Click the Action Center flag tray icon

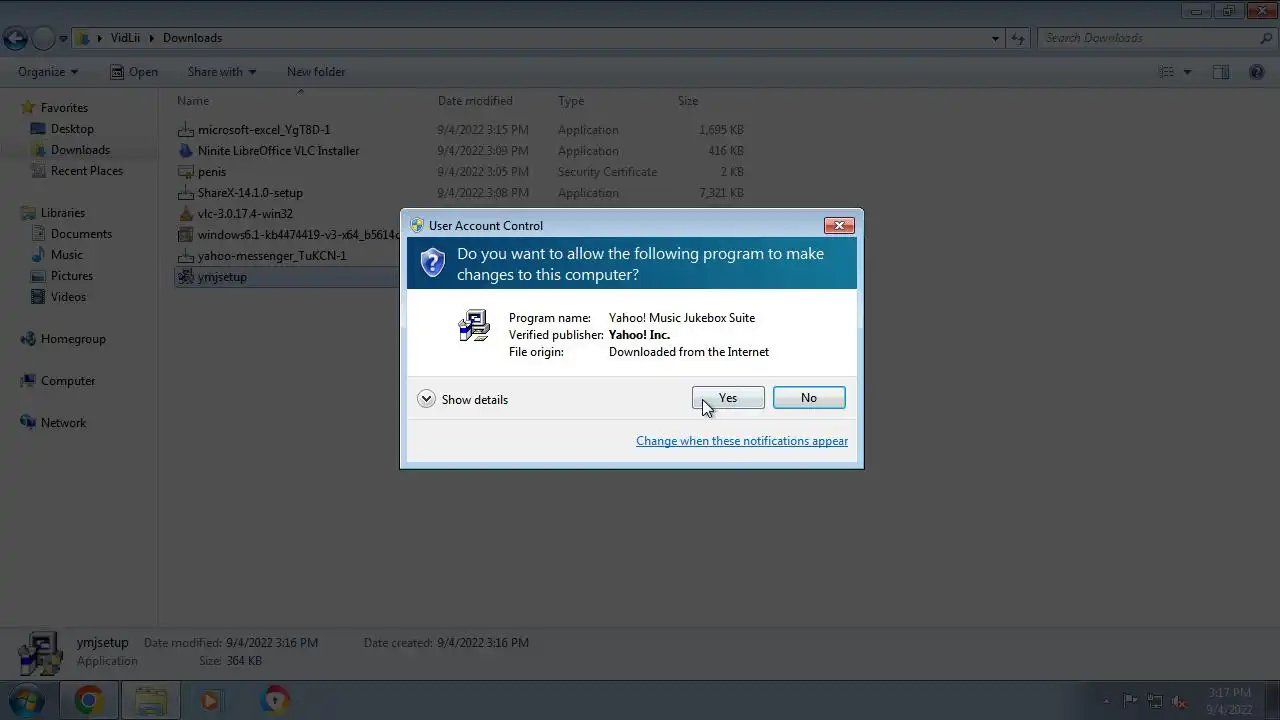pos(1130,701)
